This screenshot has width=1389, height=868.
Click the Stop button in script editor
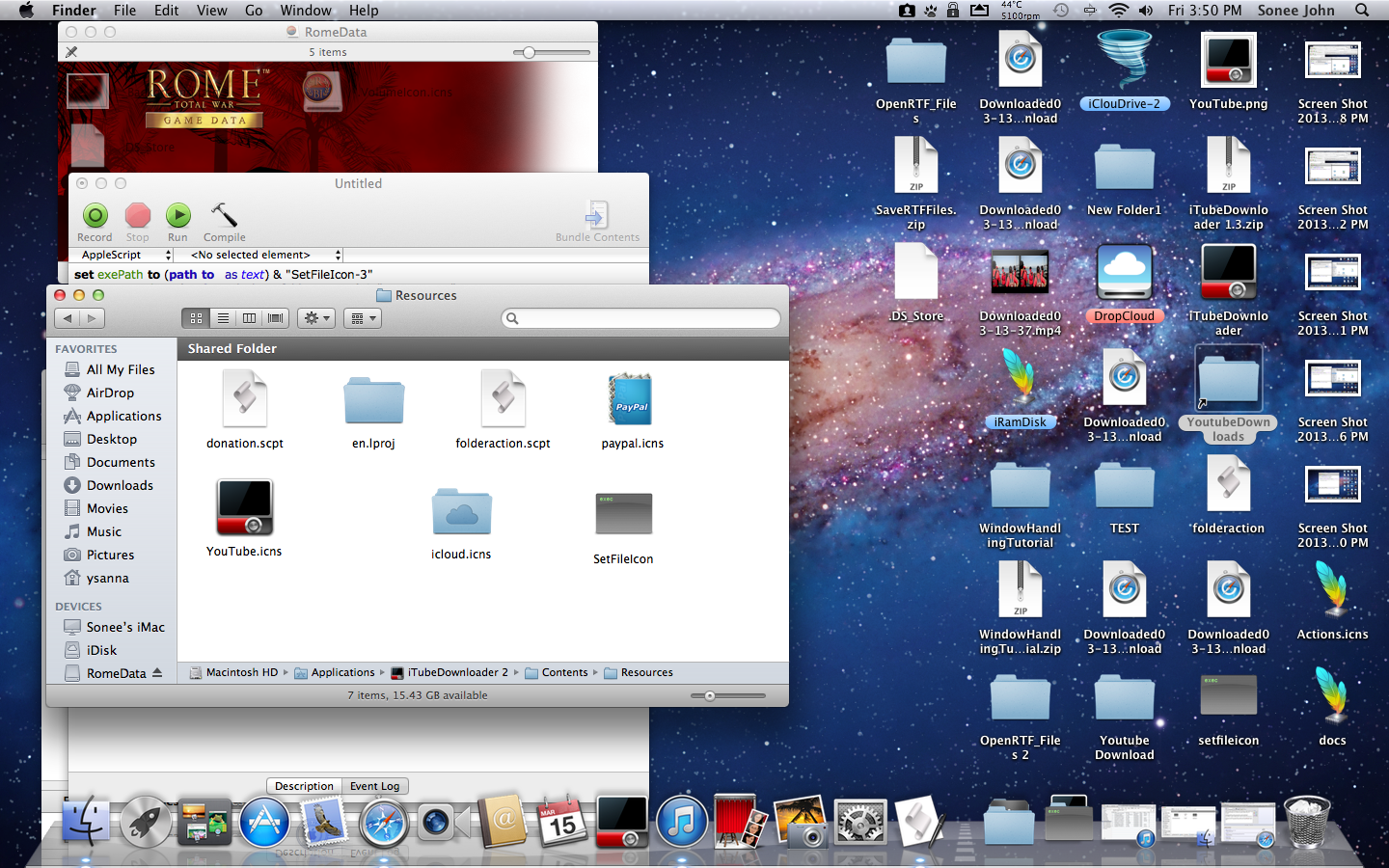tap(138, 222)
